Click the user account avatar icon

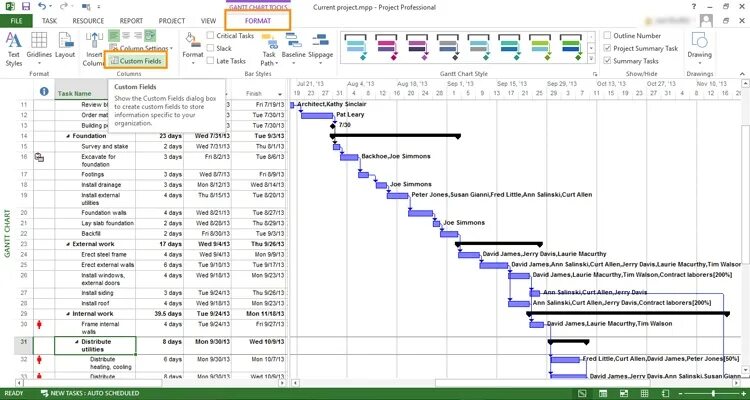click(706, 21)
